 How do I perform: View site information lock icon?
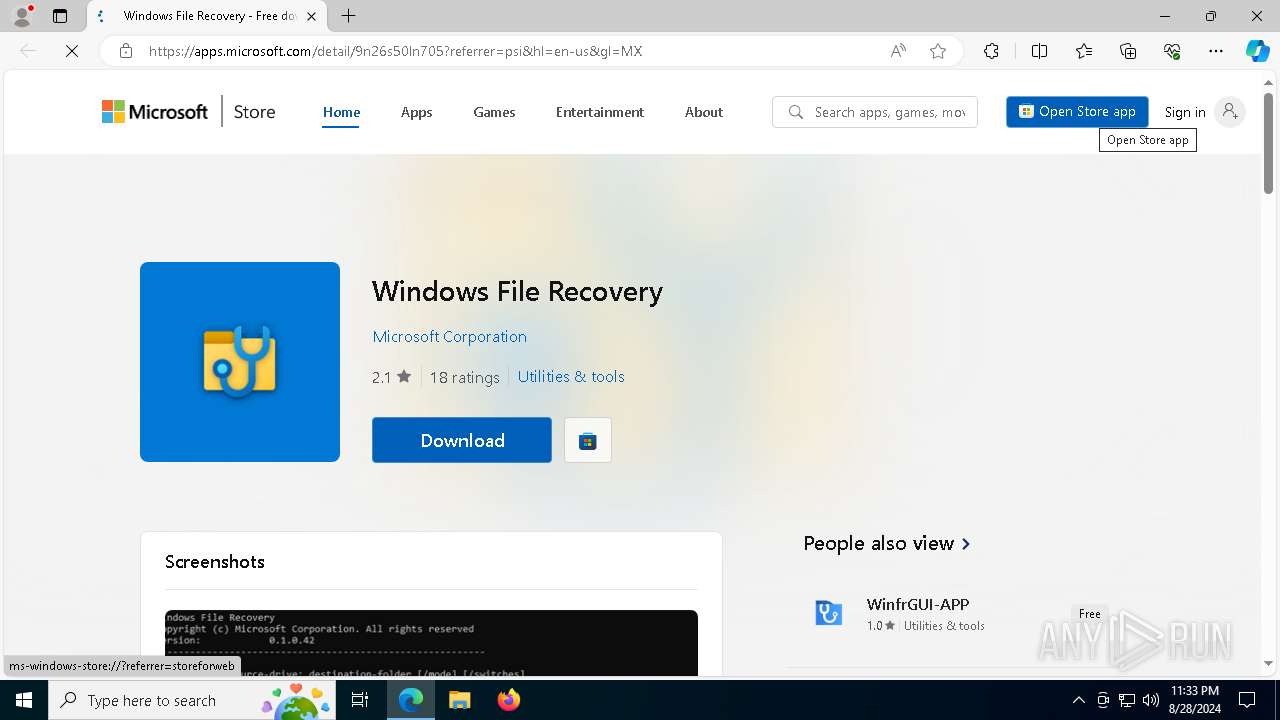point(126,51)
